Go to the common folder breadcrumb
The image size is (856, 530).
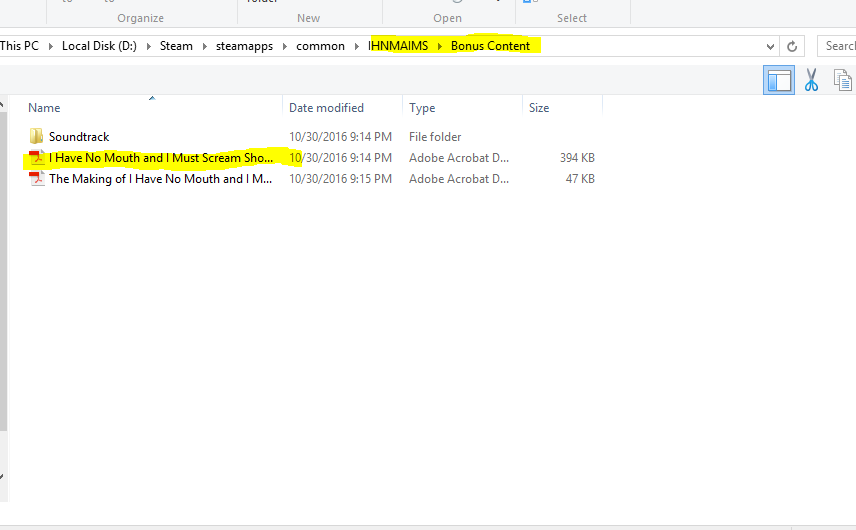[x=320, y=46]
